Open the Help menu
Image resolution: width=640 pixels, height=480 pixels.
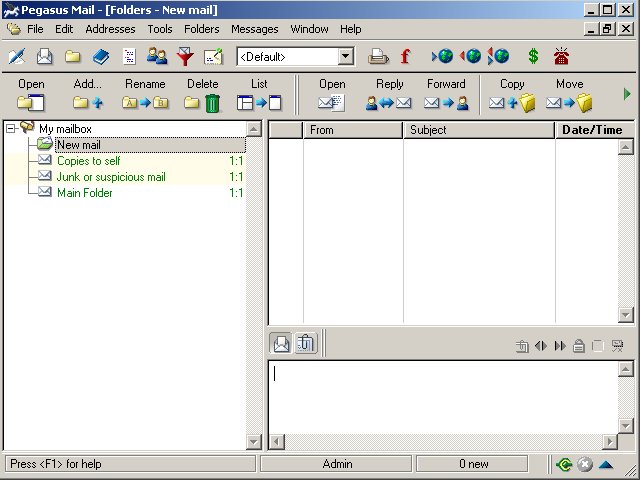(351, 29)
